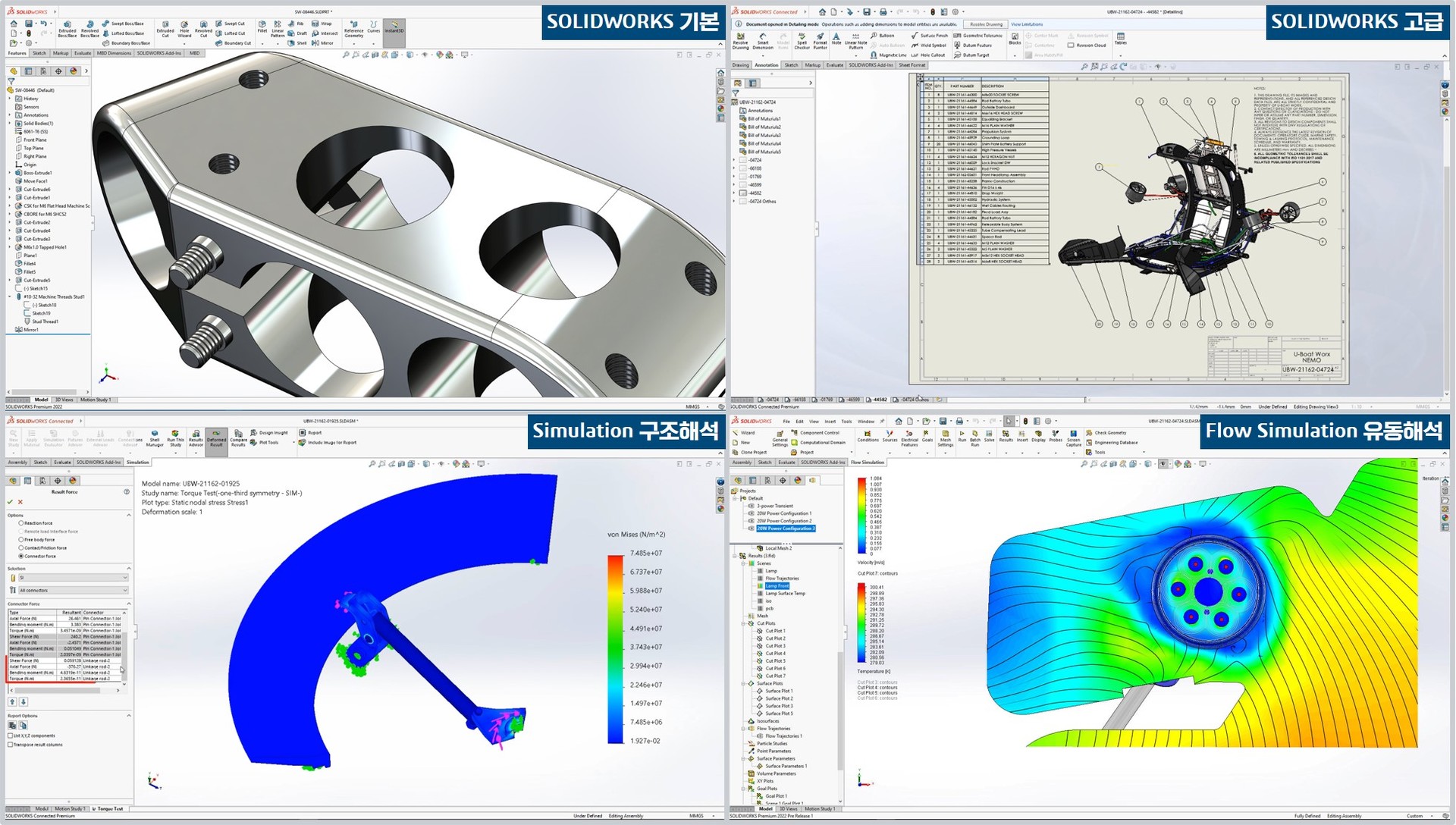
Task: Enable List X,Y,Z components checkbox
Action: point(10,736)
